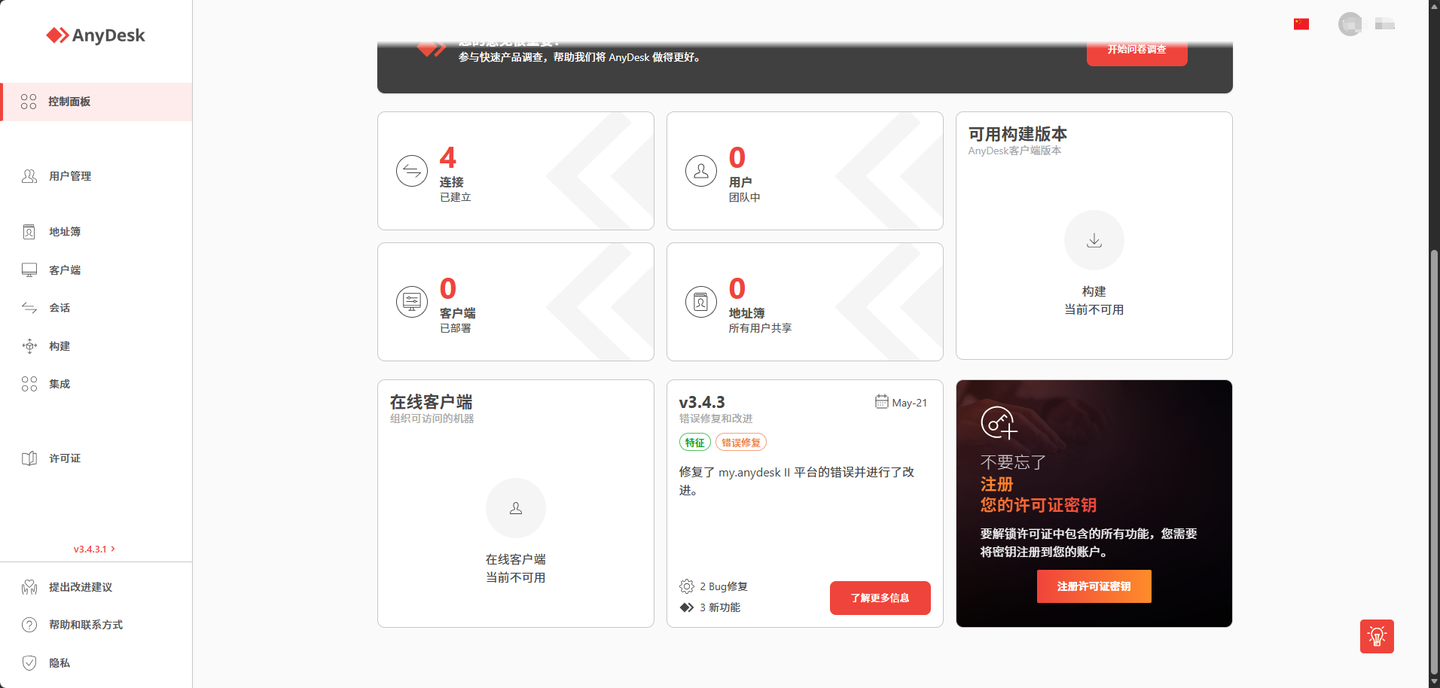Click the account name beside the avatar
Screen dimensions: 1440x688
(1385, 24)
